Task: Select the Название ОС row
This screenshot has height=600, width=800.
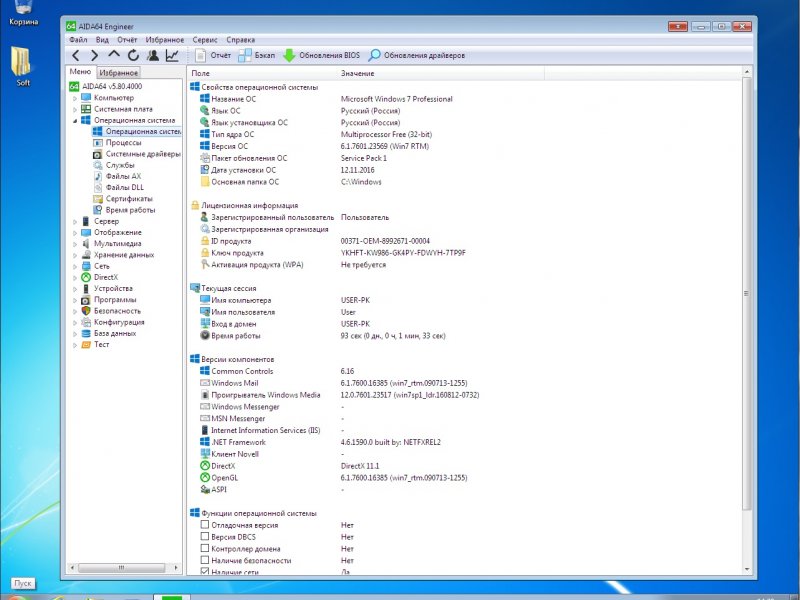Action: (x=327, y=99)
